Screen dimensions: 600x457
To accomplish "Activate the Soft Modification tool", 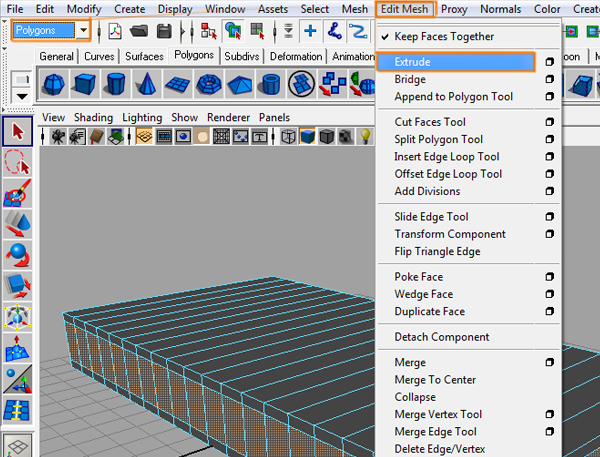I will (x=18, y=349).
